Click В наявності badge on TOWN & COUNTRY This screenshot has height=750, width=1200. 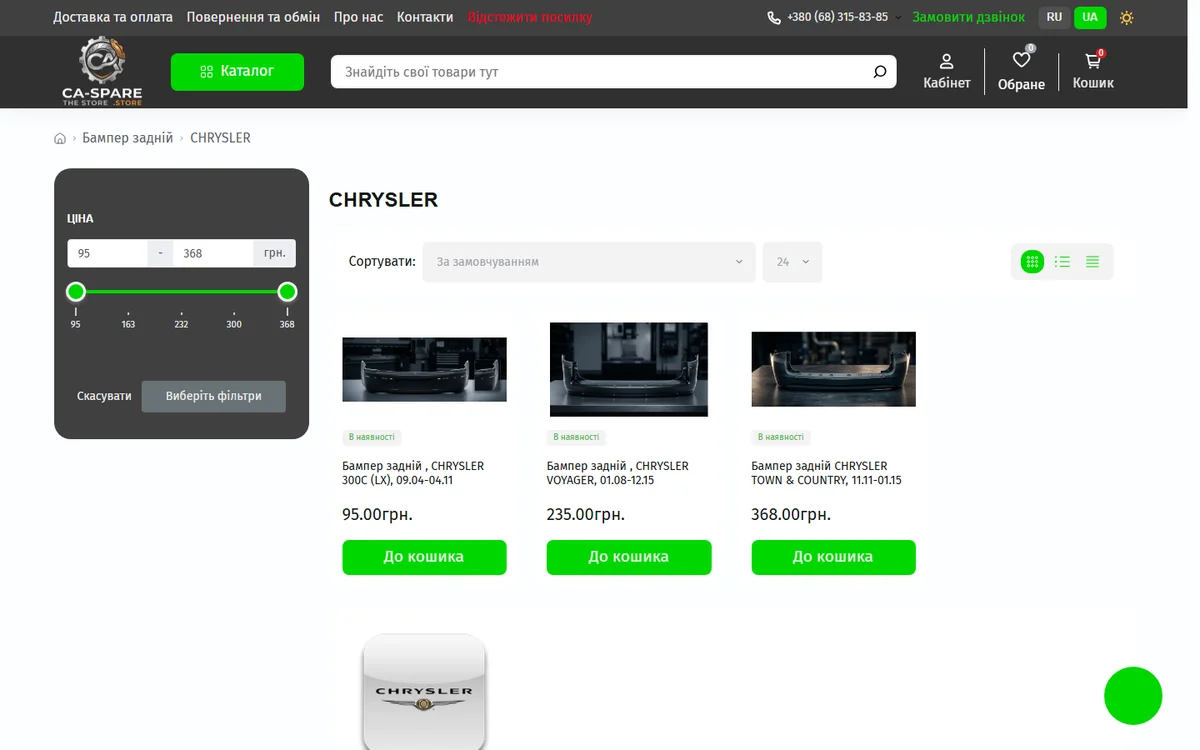pos(781,437)
